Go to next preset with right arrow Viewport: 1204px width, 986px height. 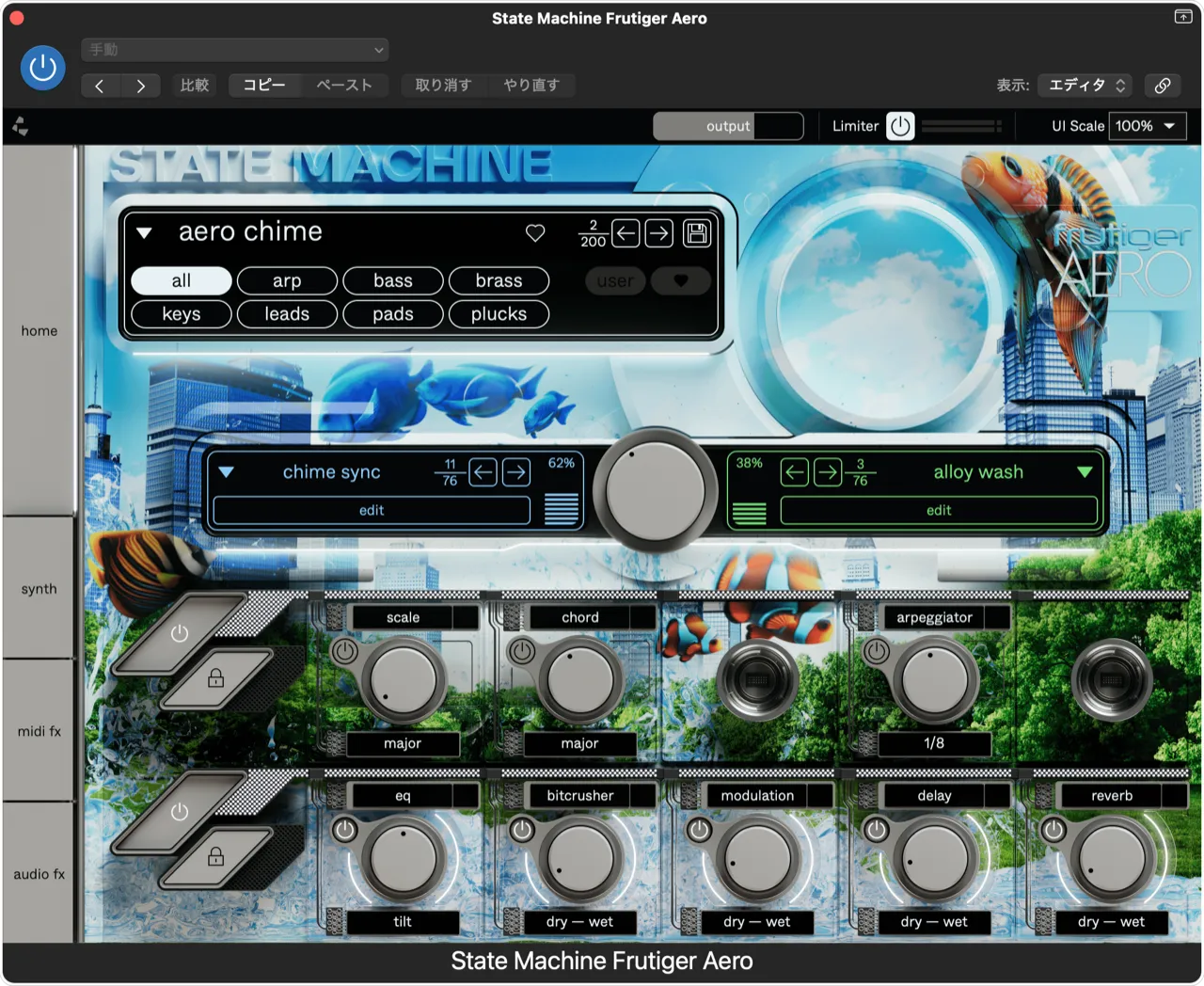pyautogui.click(x=659, y=233)
